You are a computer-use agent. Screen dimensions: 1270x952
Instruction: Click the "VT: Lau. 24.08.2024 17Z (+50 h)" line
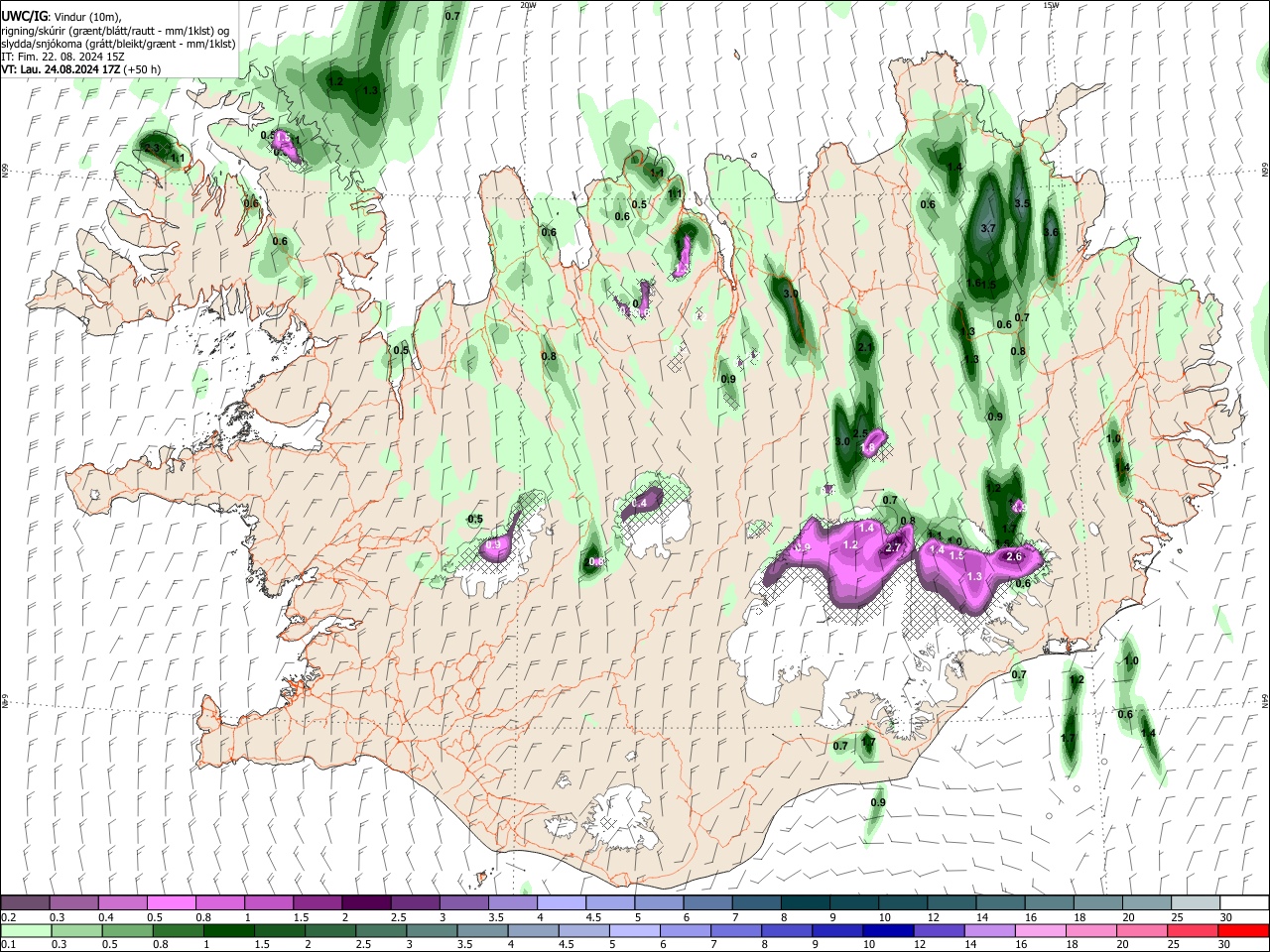[x=81, y=69]
